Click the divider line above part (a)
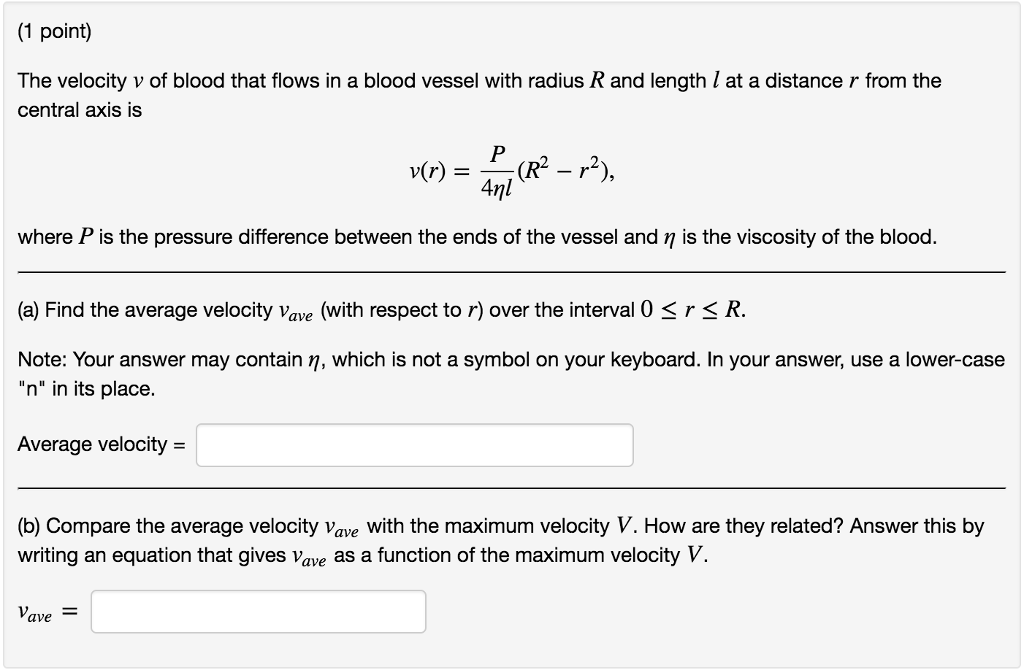Image resolution: width=1024 pixels, height=670 pixels. [x=512, y=269]
